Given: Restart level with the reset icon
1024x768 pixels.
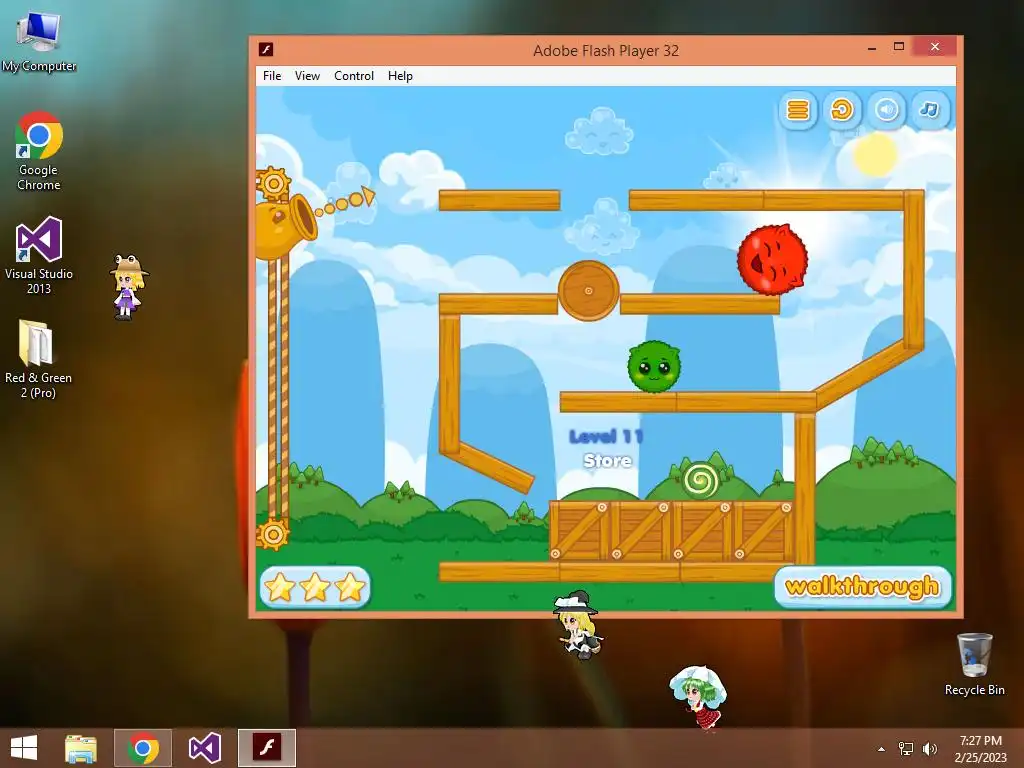Looking at the screenshot, I should (x=842, y=110).
